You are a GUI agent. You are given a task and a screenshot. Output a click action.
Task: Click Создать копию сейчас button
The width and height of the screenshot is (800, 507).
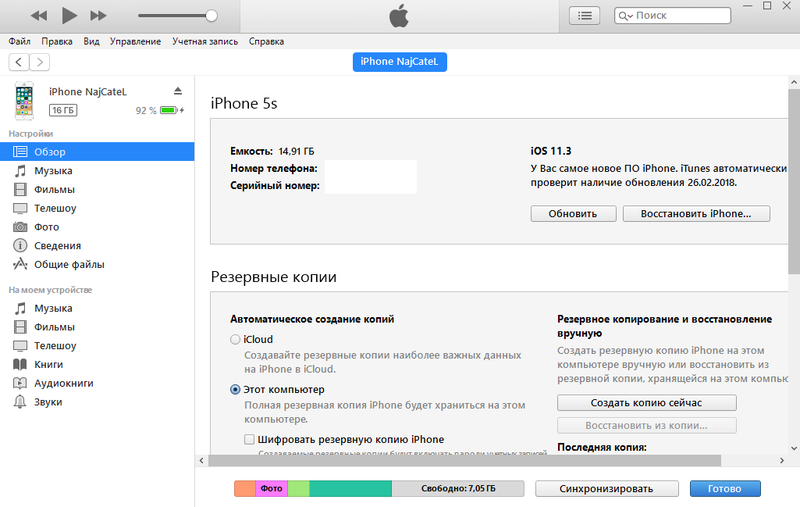[x=646, y=402]
